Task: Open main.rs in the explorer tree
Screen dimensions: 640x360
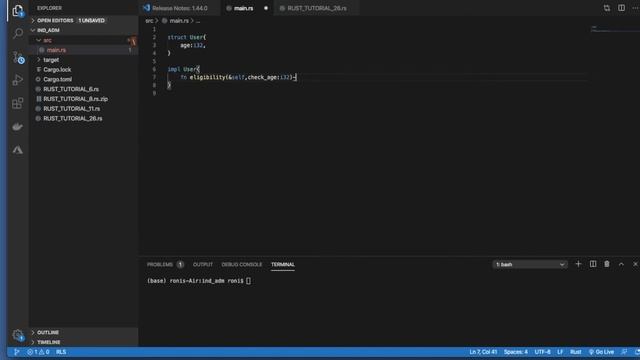Action: [x=83, y=50]
